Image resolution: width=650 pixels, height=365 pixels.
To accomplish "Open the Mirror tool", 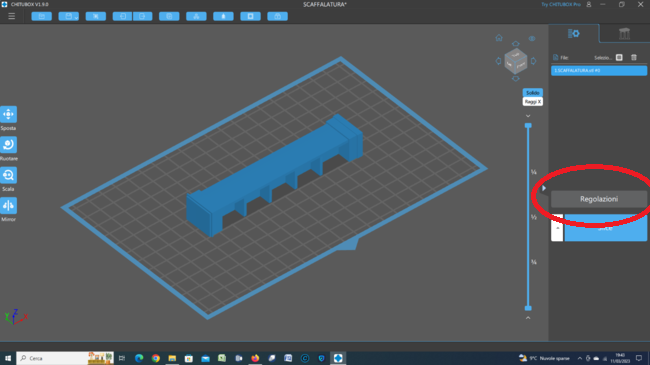I will click(x=8, y=205).
